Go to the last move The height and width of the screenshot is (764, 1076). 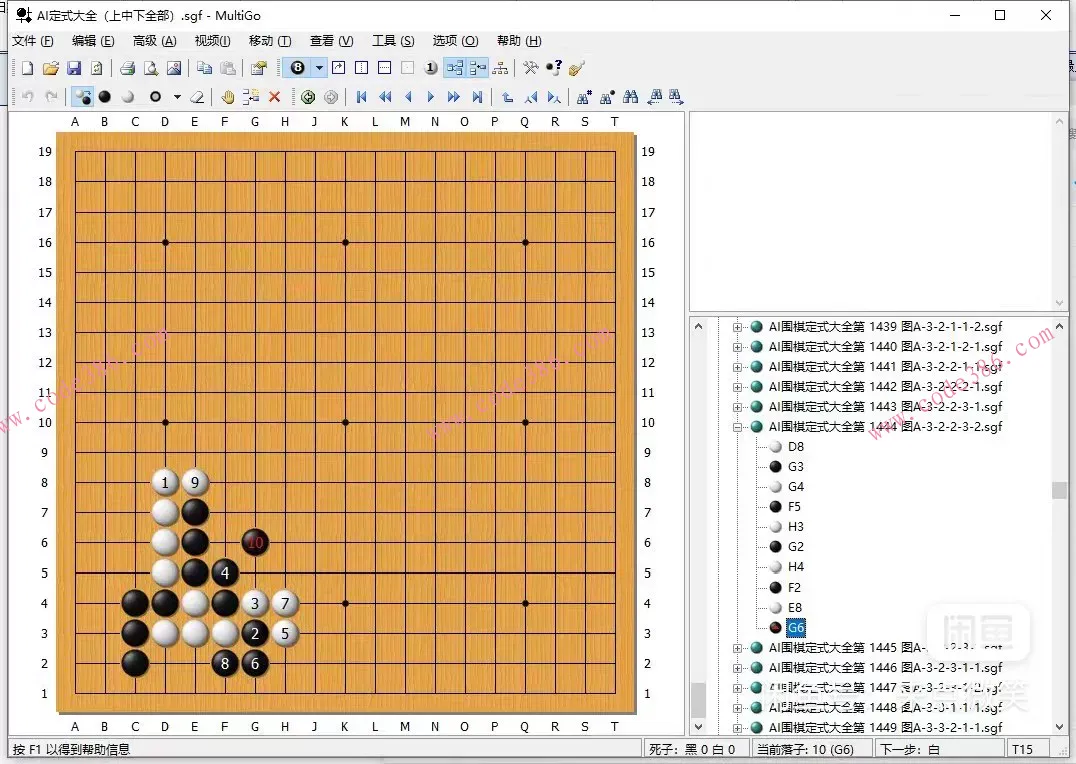point(477,97)
